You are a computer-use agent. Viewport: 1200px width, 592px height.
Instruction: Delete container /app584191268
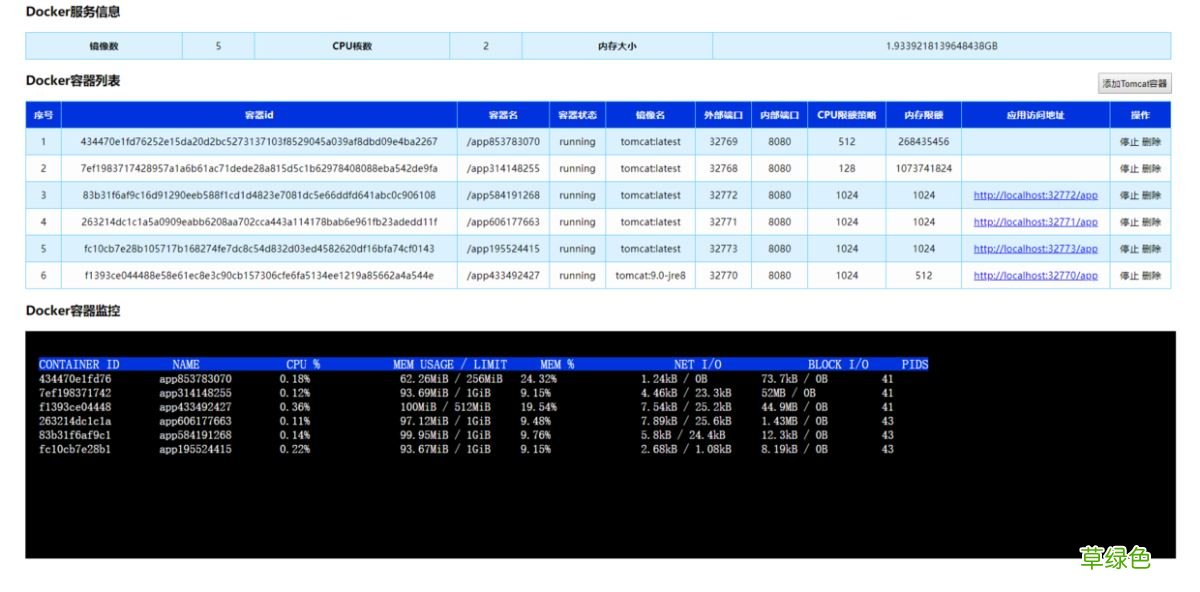pyautogui.click(x=1150, y=195)
